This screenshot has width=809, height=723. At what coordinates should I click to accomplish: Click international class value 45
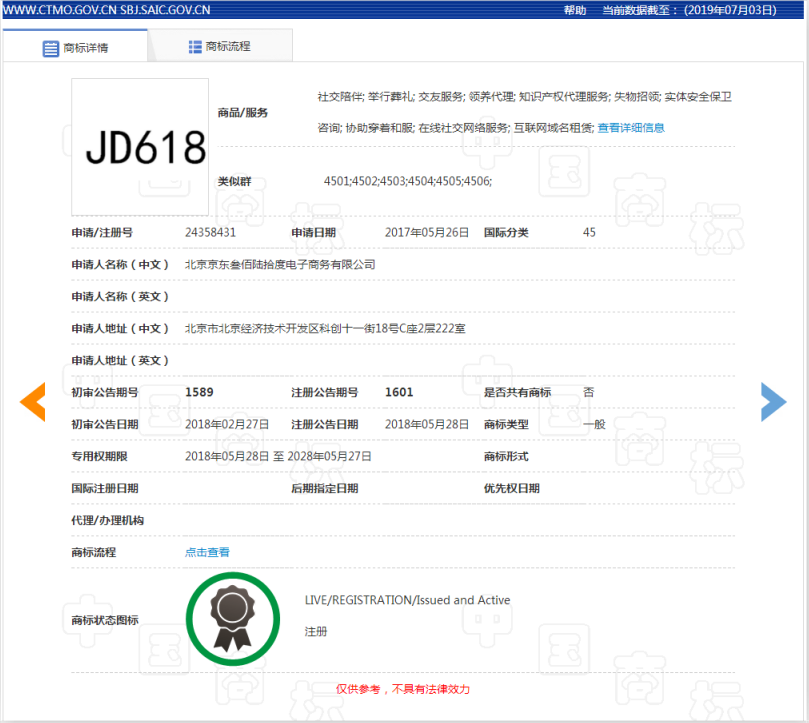[589, 233]
